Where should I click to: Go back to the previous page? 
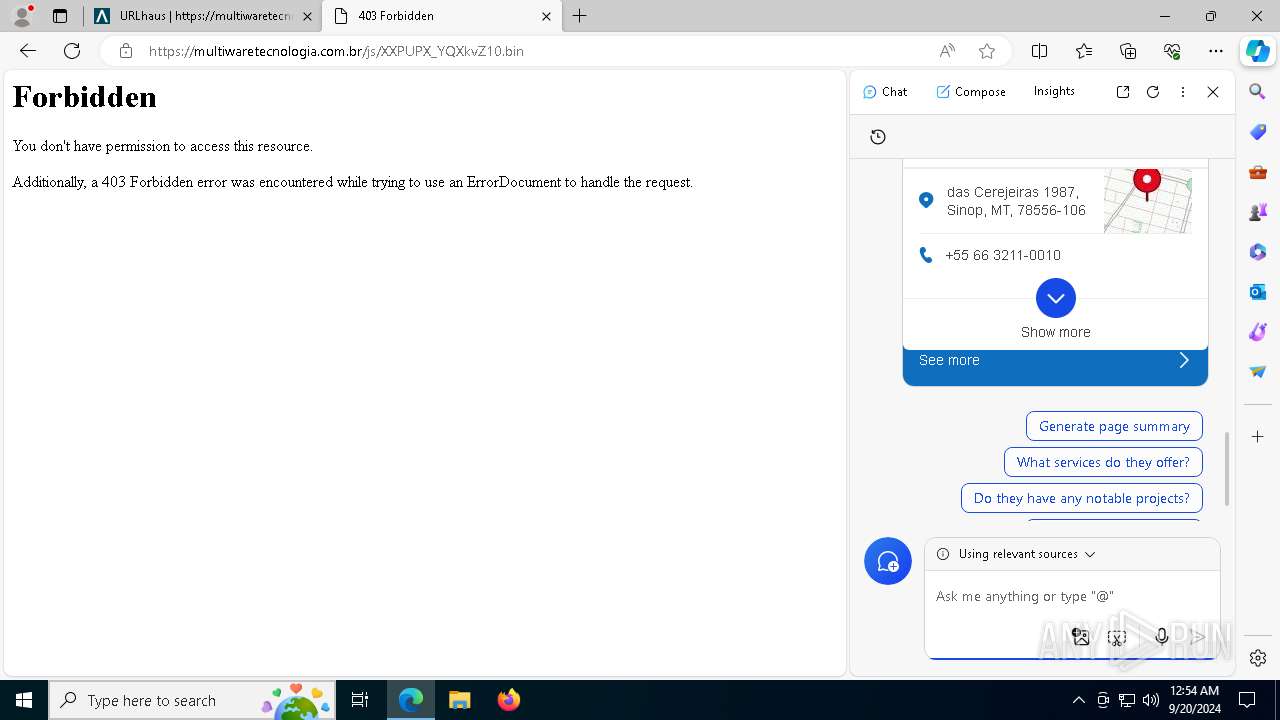[28, 51]
